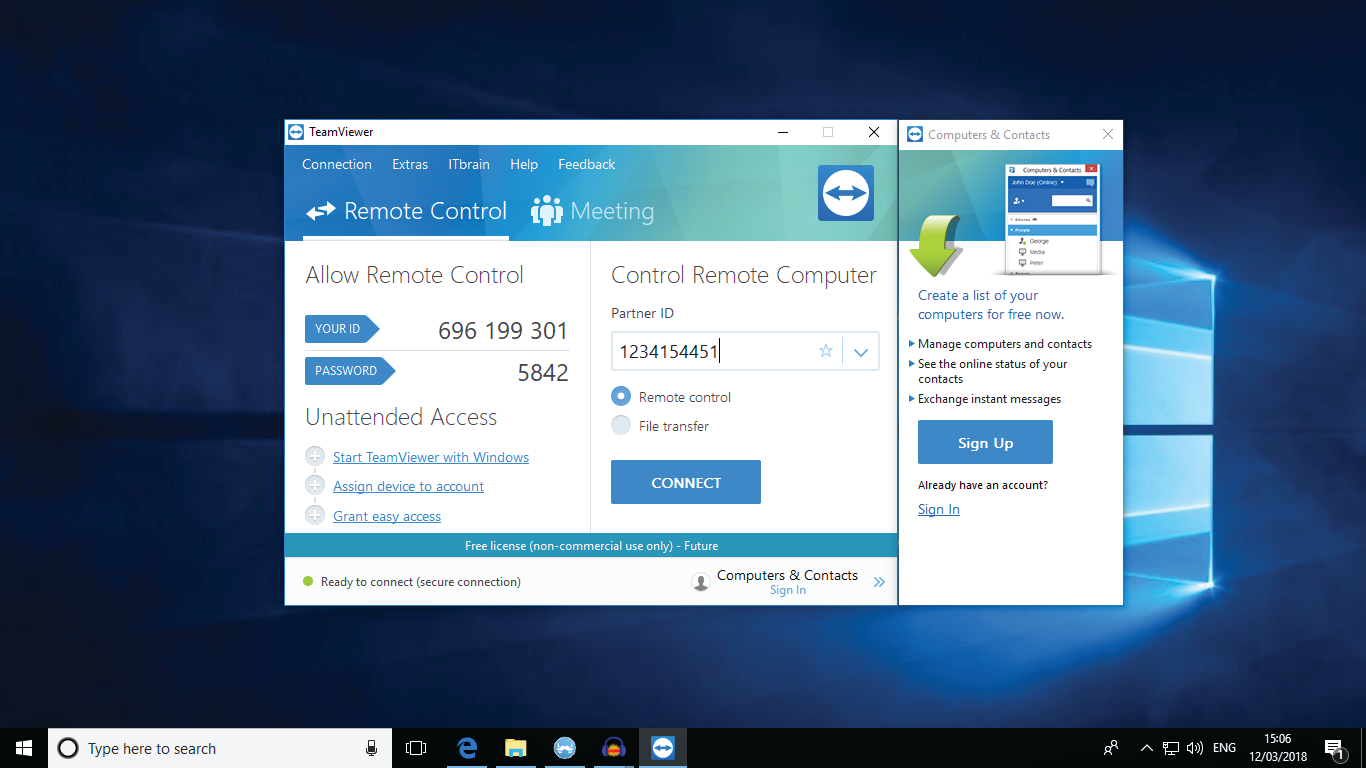
Task: Select the Remote control radio option
Action: (x=621, y=396)
